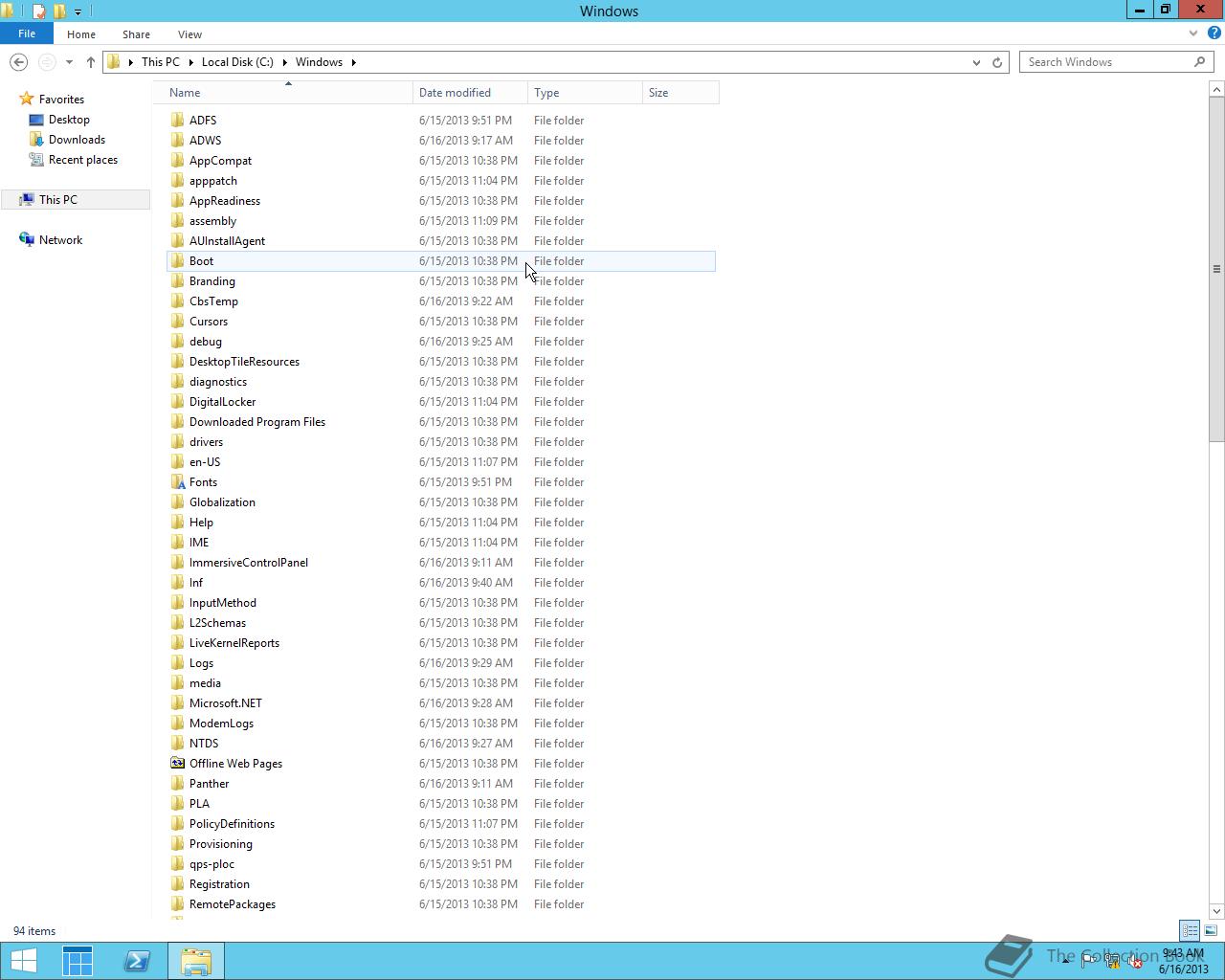1225x980 pixels.
Task: Select the Desktop favorite icon
Action: click(36, 120)
